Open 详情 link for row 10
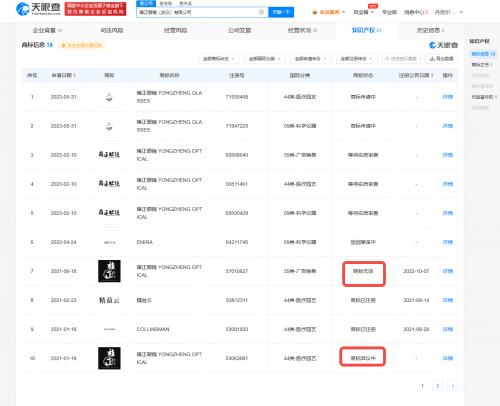Screen dimensions: 500x406 pos(447,358)
